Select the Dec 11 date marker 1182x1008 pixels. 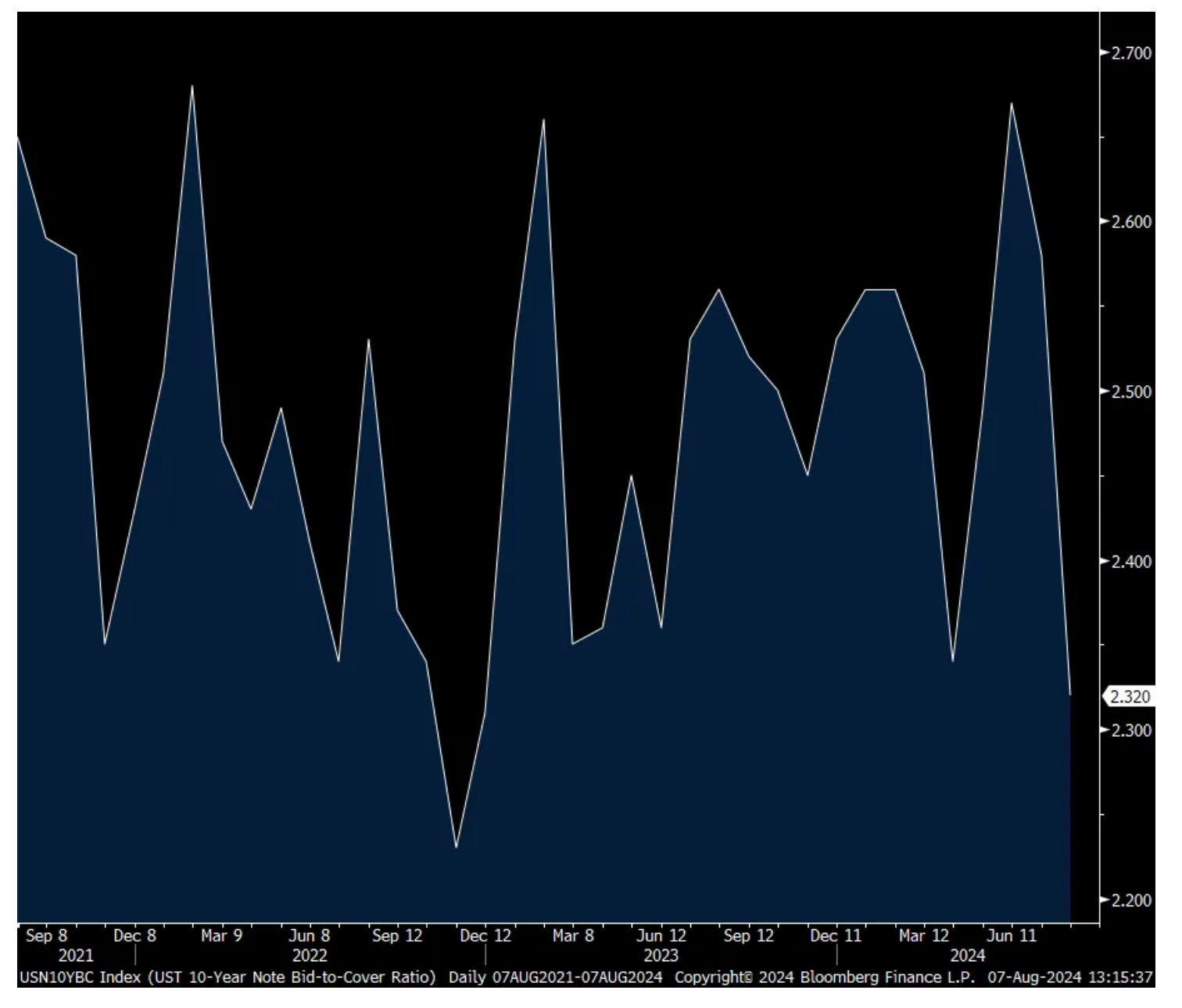836,936
